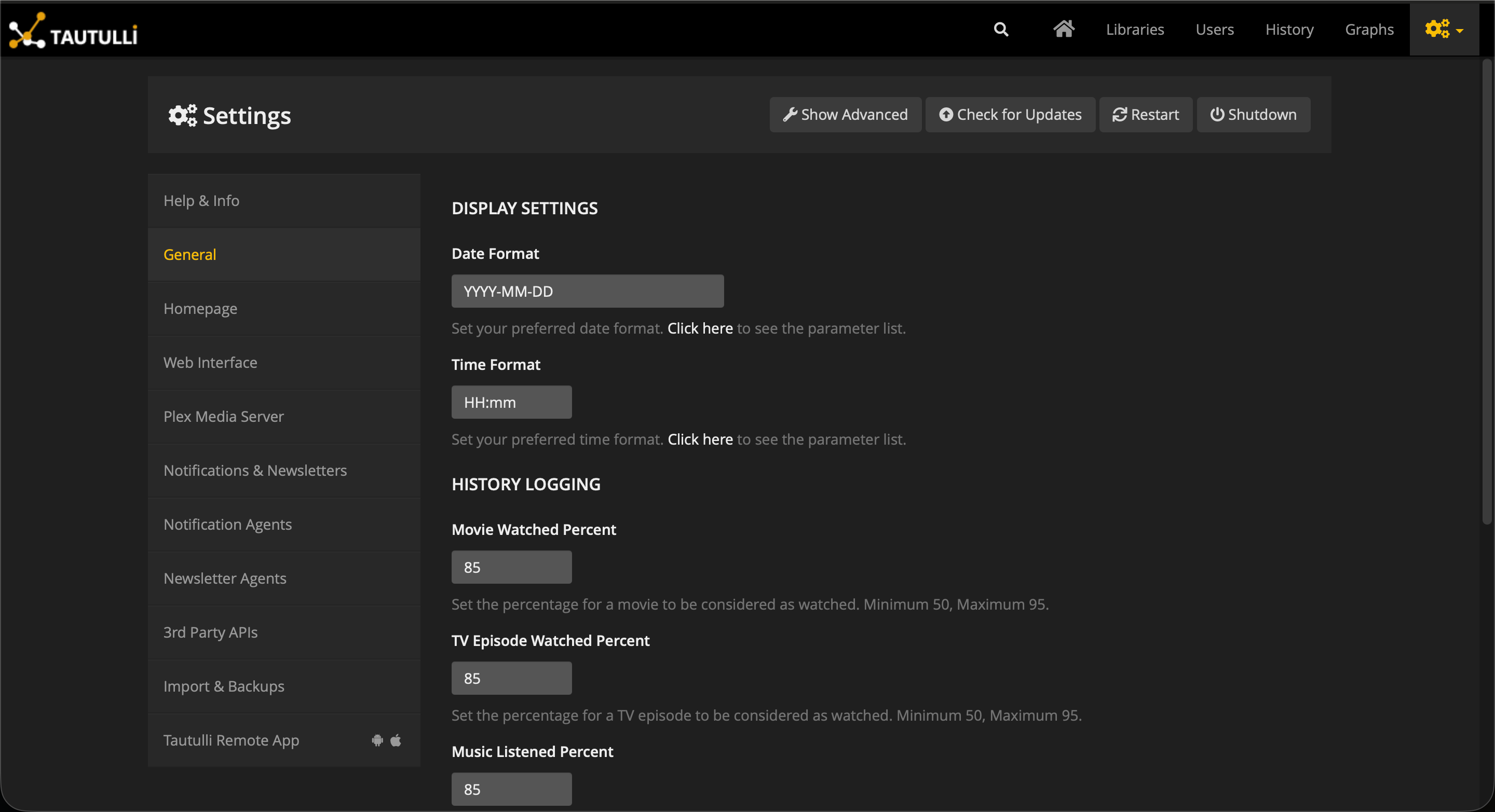
Task: Click 'Click here' link for date format
Action: [700, 328]
